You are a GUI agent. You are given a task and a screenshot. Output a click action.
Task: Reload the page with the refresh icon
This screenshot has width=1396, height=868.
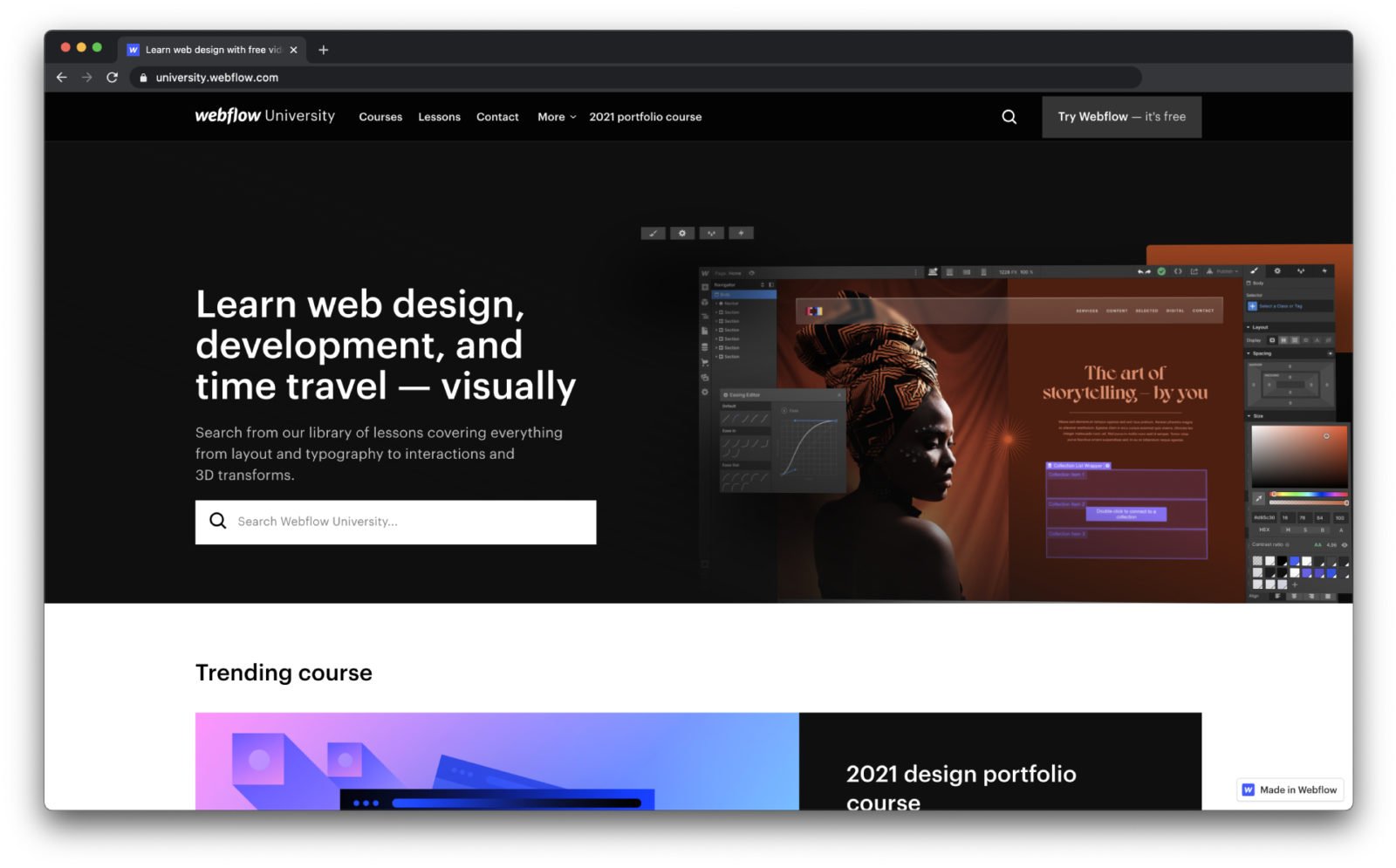112,78
